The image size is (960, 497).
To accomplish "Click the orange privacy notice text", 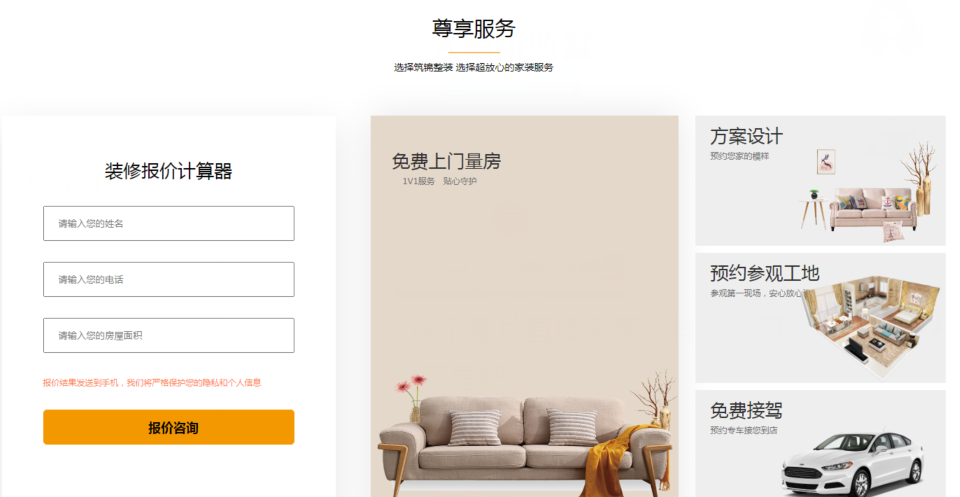I will (152, 383).
